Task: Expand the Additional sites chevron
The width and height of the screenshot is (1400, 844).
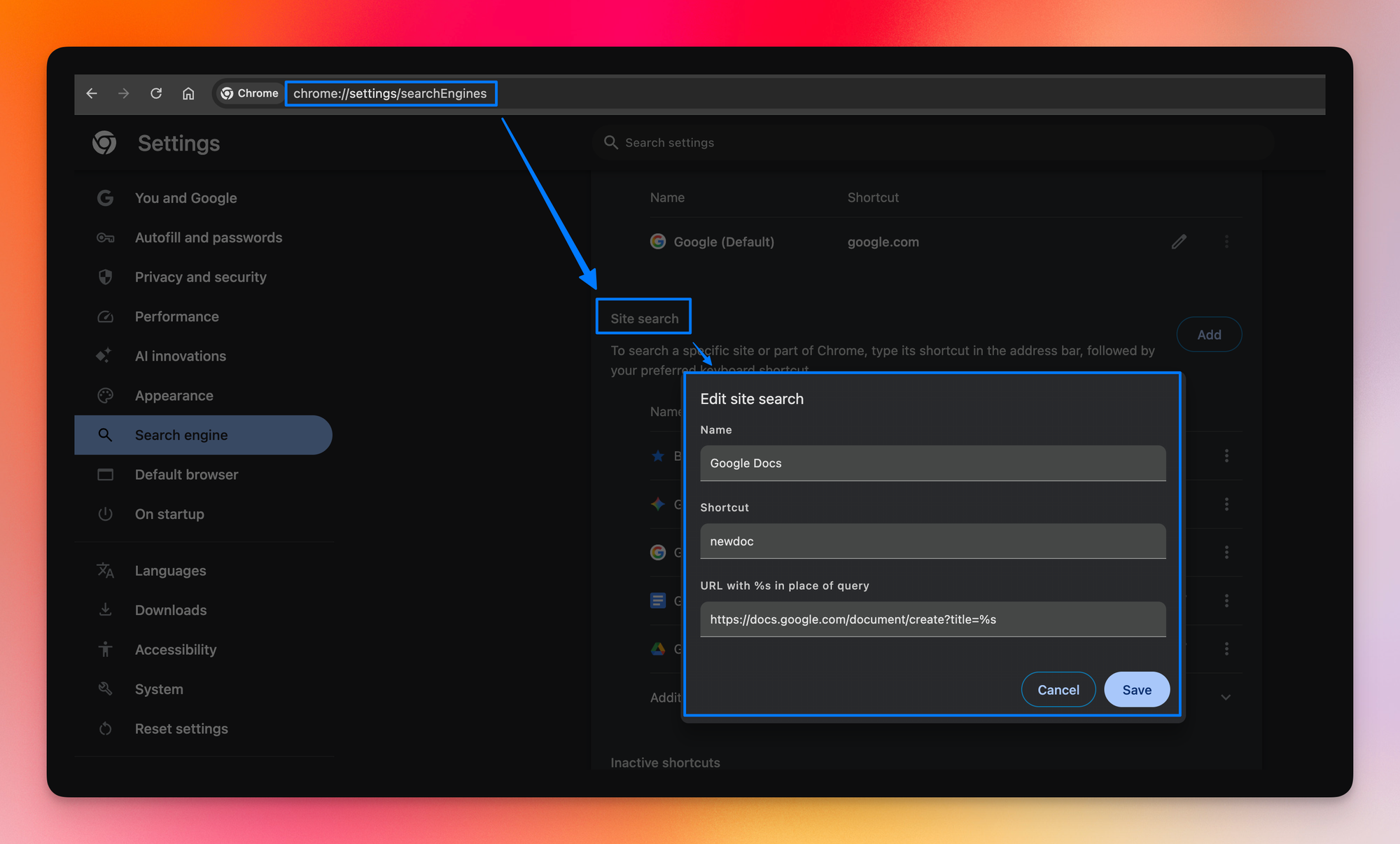Action: (1226, 698)
